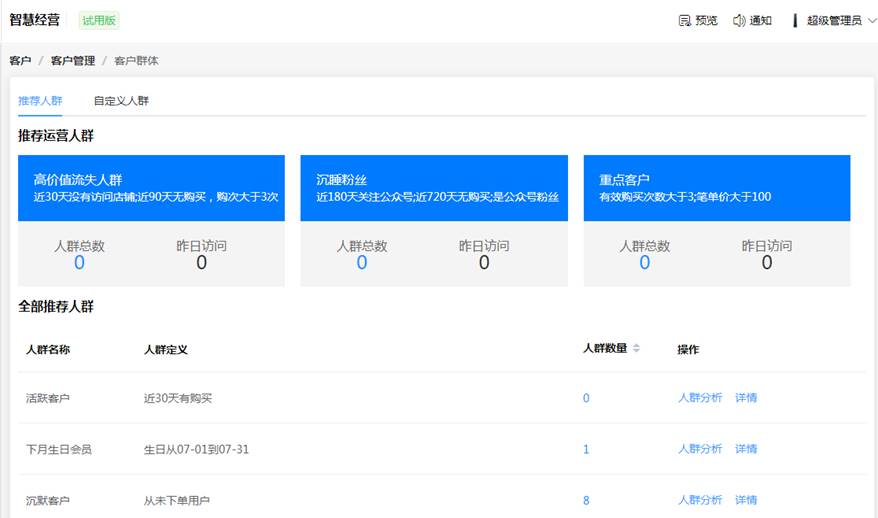Click 客户群体 in the breadcrumb

136,60
